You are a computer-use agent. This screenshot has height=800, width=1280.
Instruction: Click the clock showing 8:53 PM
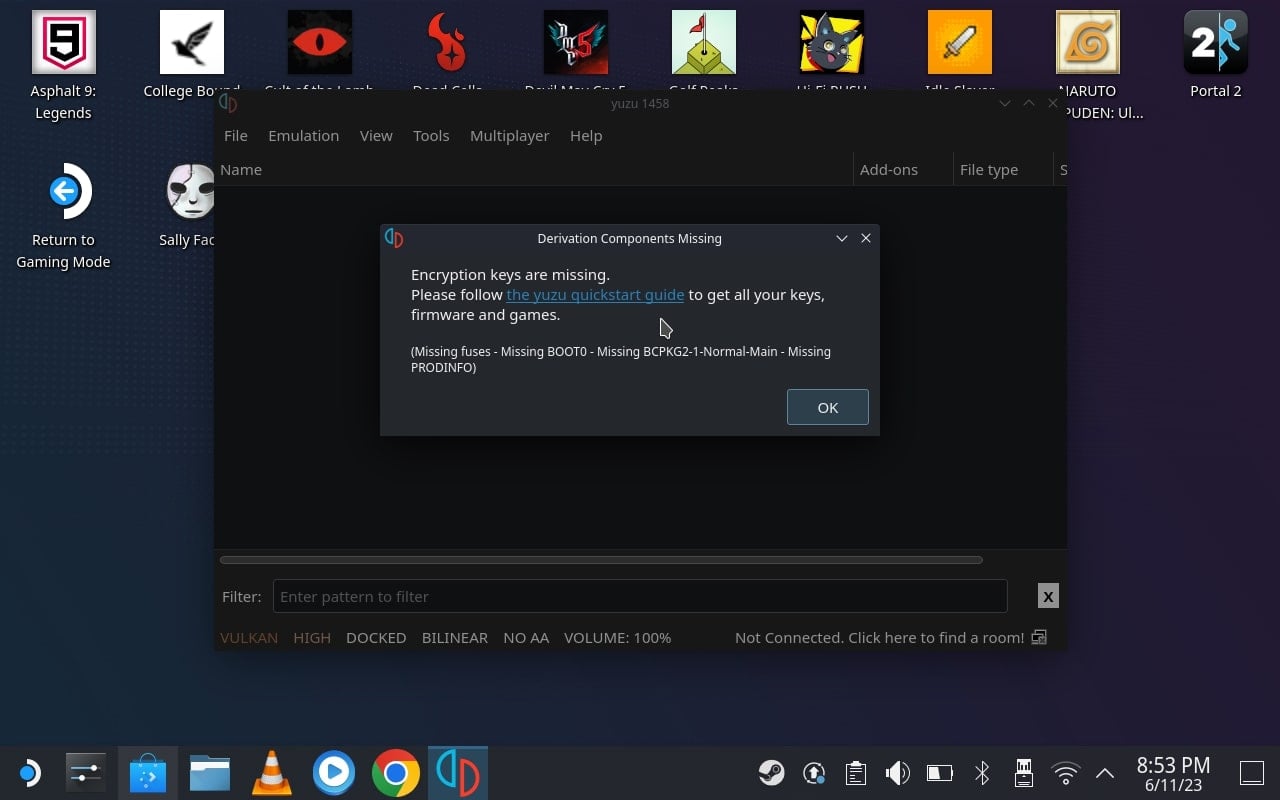point(1174,773)
